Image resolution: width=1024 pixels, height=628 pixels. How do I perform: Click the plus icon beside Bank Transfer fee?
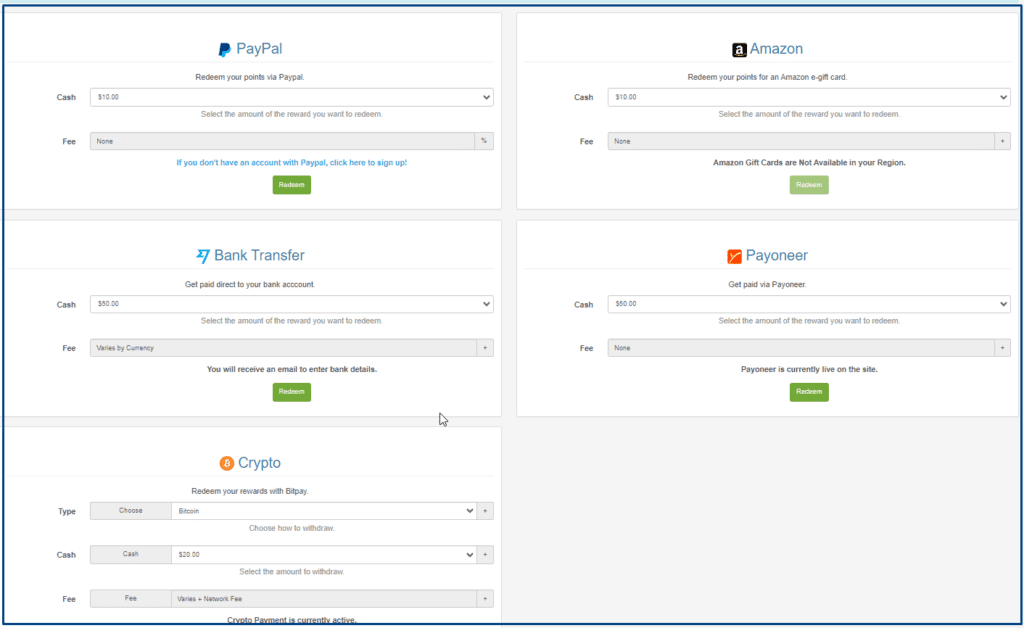pyautogui.click(x=484, y=348)
